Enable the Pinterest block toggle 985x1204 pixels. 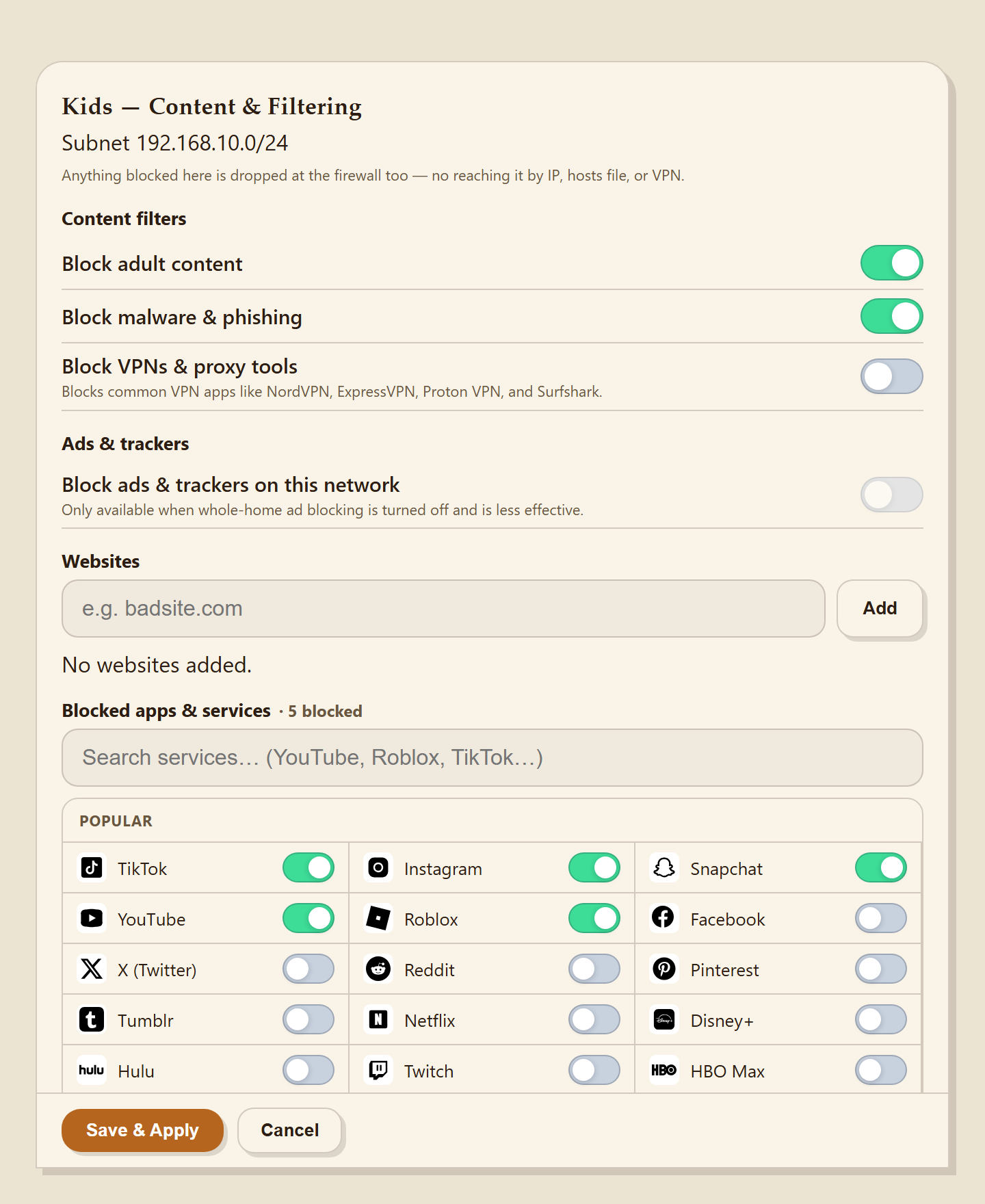(x=881, y=969)
